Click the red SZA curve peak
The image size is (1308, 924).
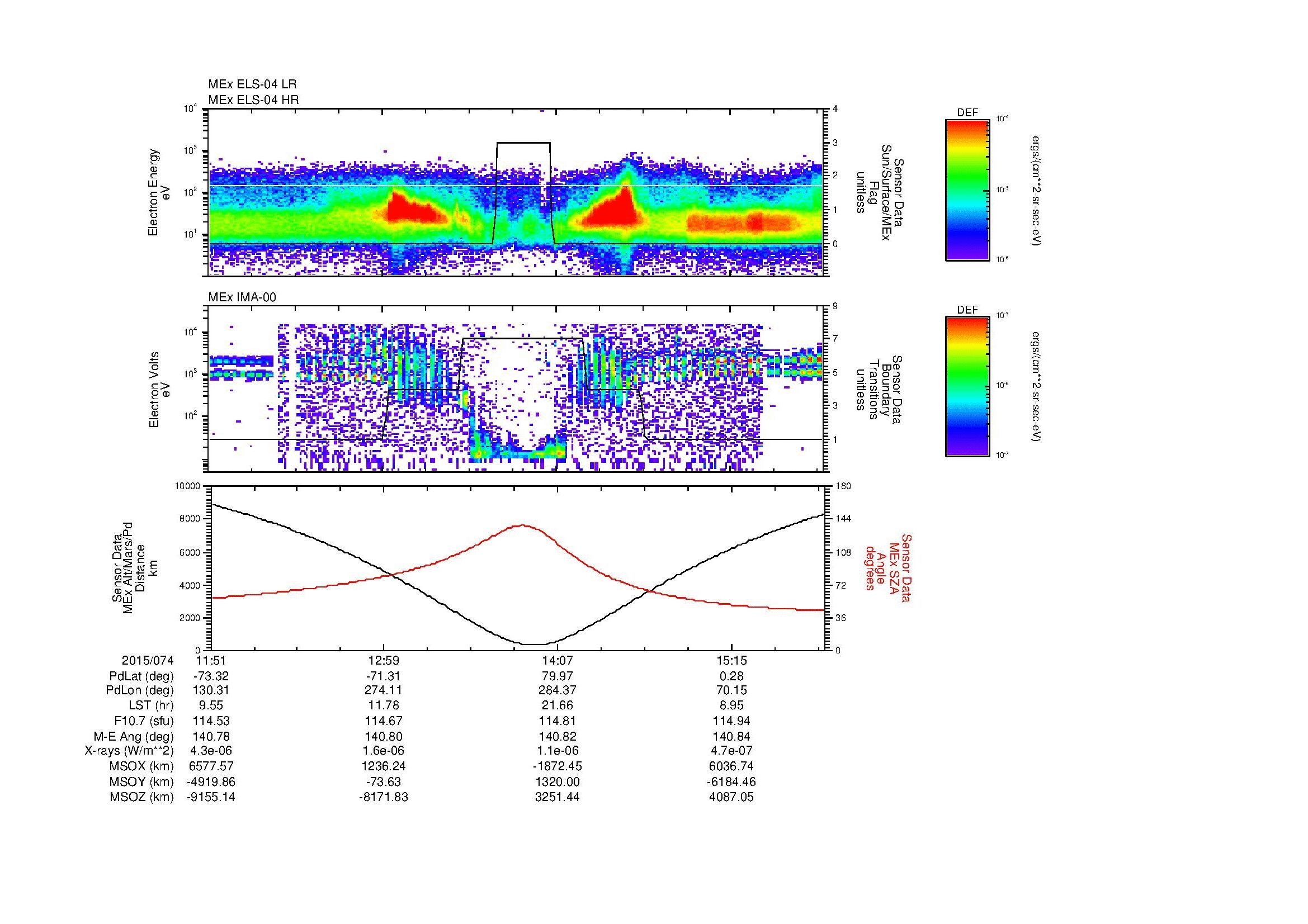click(x=523, y=525)
